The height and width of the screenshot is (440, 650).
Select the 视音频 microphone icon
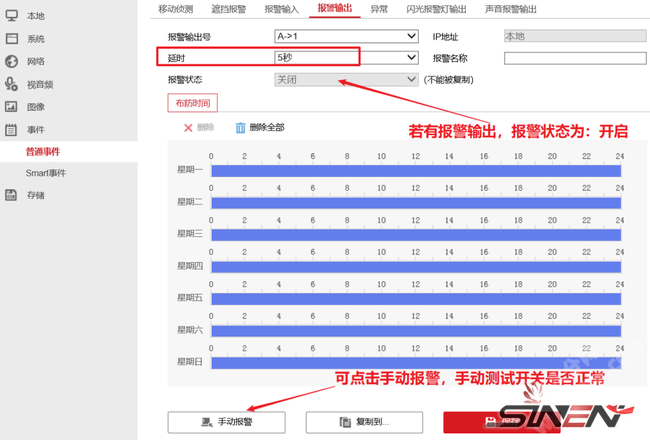(x=11, y=84)
